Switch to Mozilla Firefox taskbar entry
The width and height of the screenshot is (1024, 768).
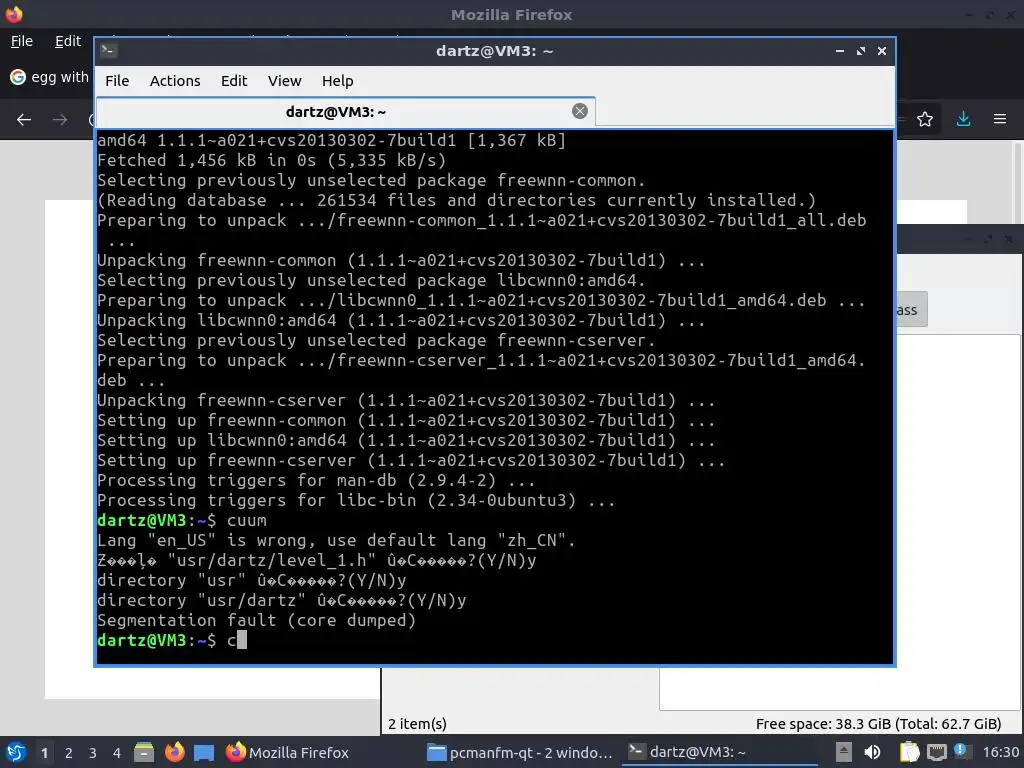(287, 752)
